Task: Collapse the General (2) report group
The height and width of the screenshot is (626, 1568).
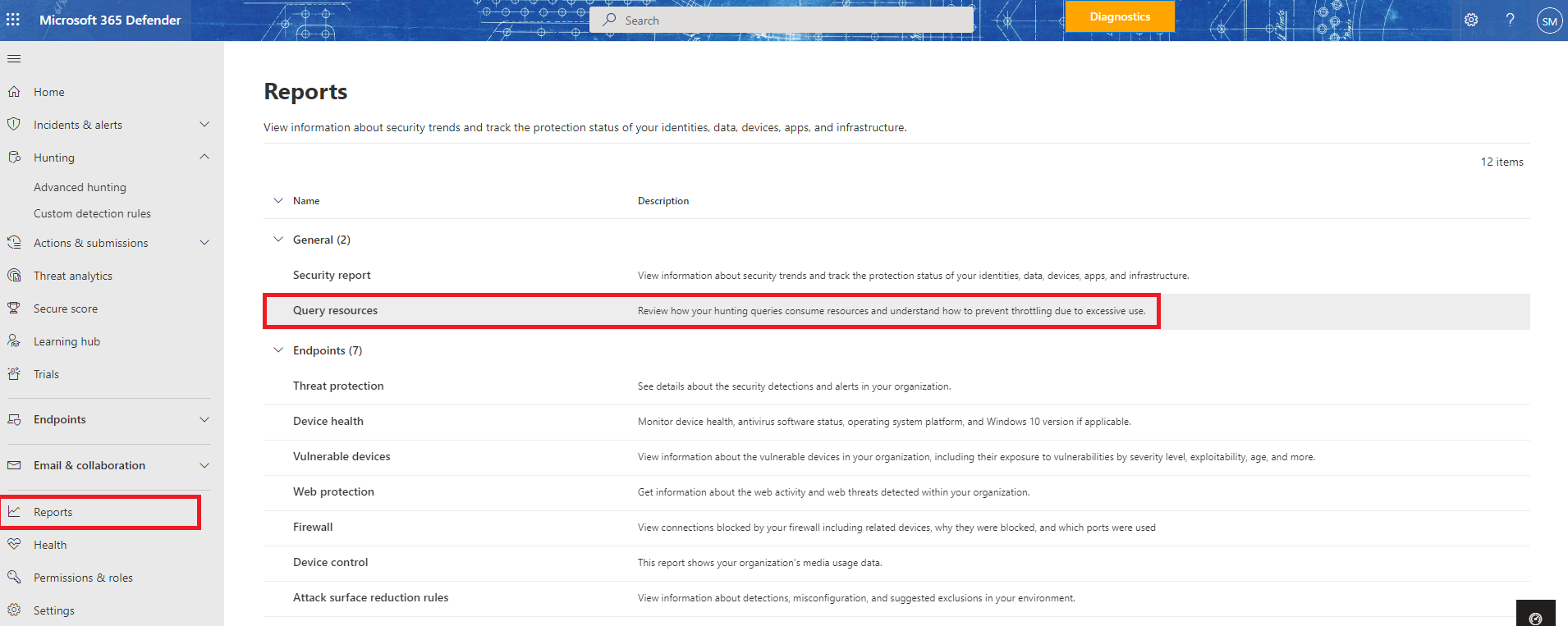Action: (278, 240)
